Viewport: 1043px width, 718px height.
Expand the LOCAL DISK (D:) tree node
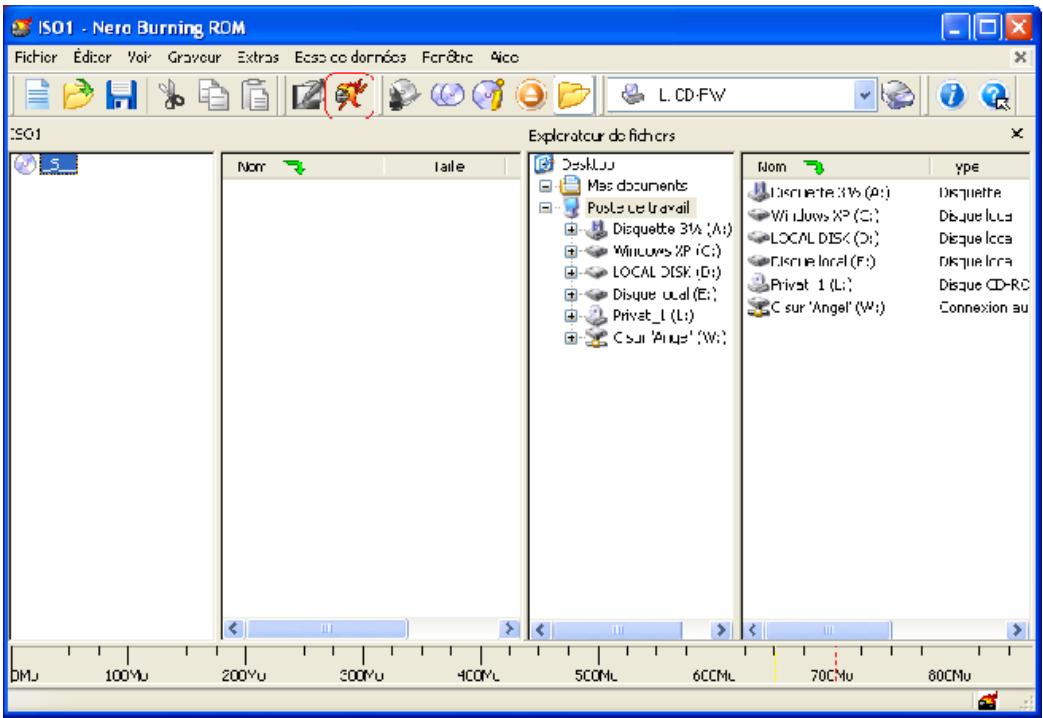[571, 273]
